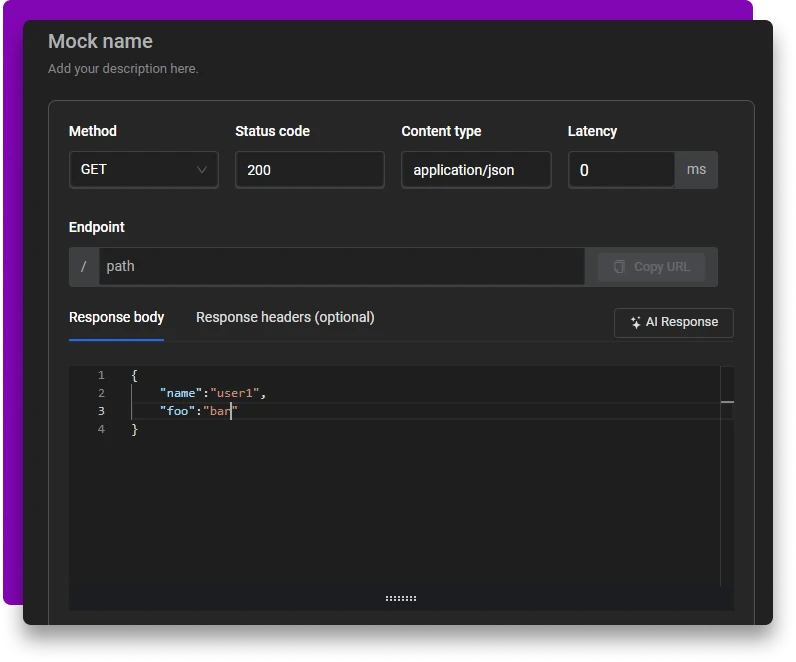Screen dimensions: 796x662
Task: Click the code editor vertical scrollbar
Action: tap(727, 476)
